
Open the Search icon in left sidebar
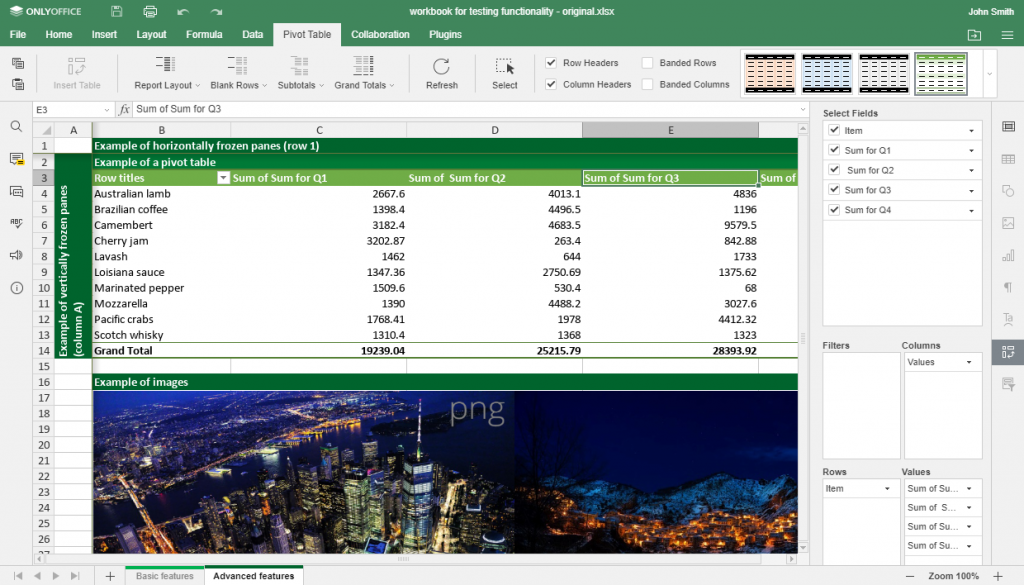pos(16,127)
